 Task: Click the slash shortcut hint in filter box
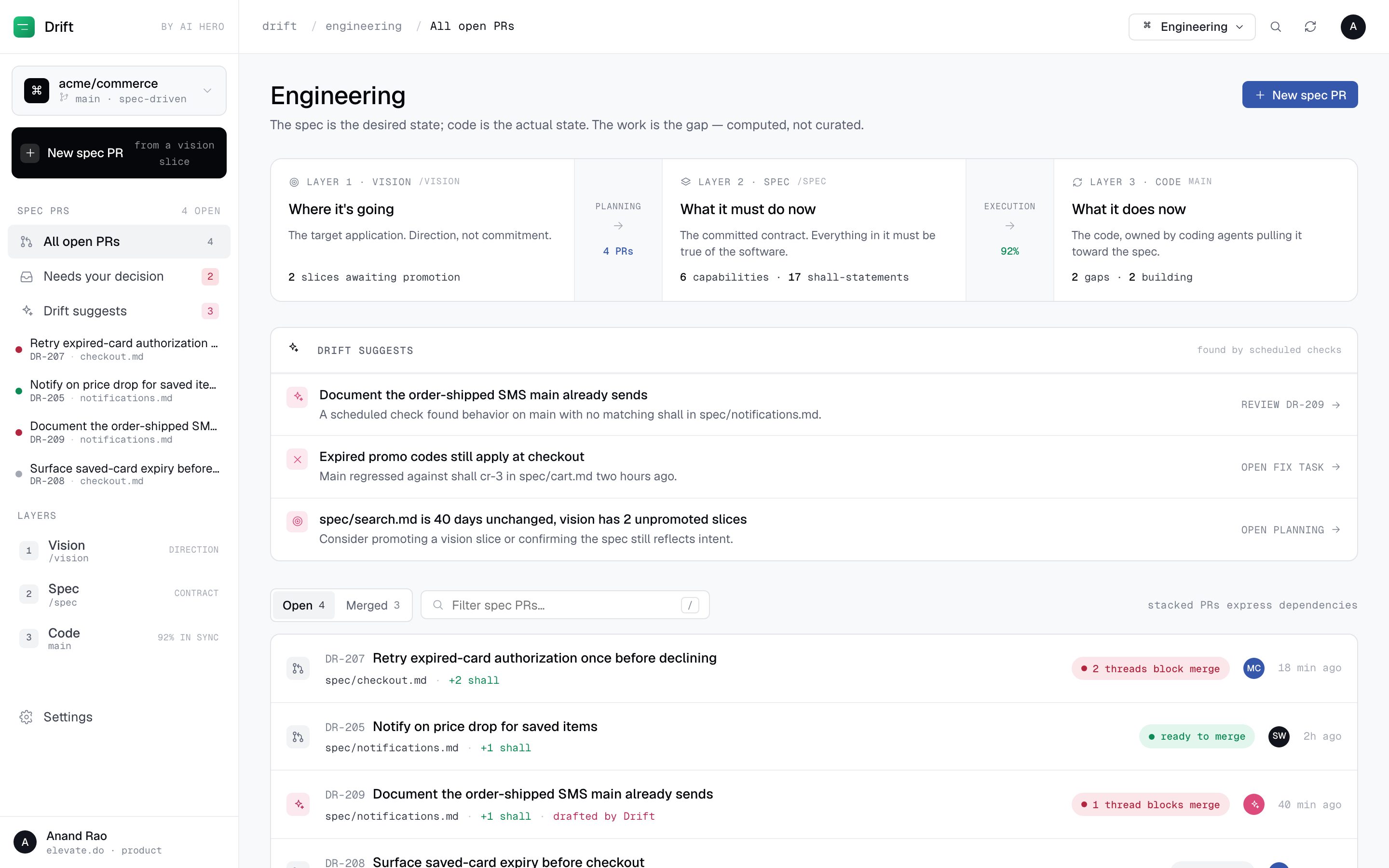coord(690,605)
